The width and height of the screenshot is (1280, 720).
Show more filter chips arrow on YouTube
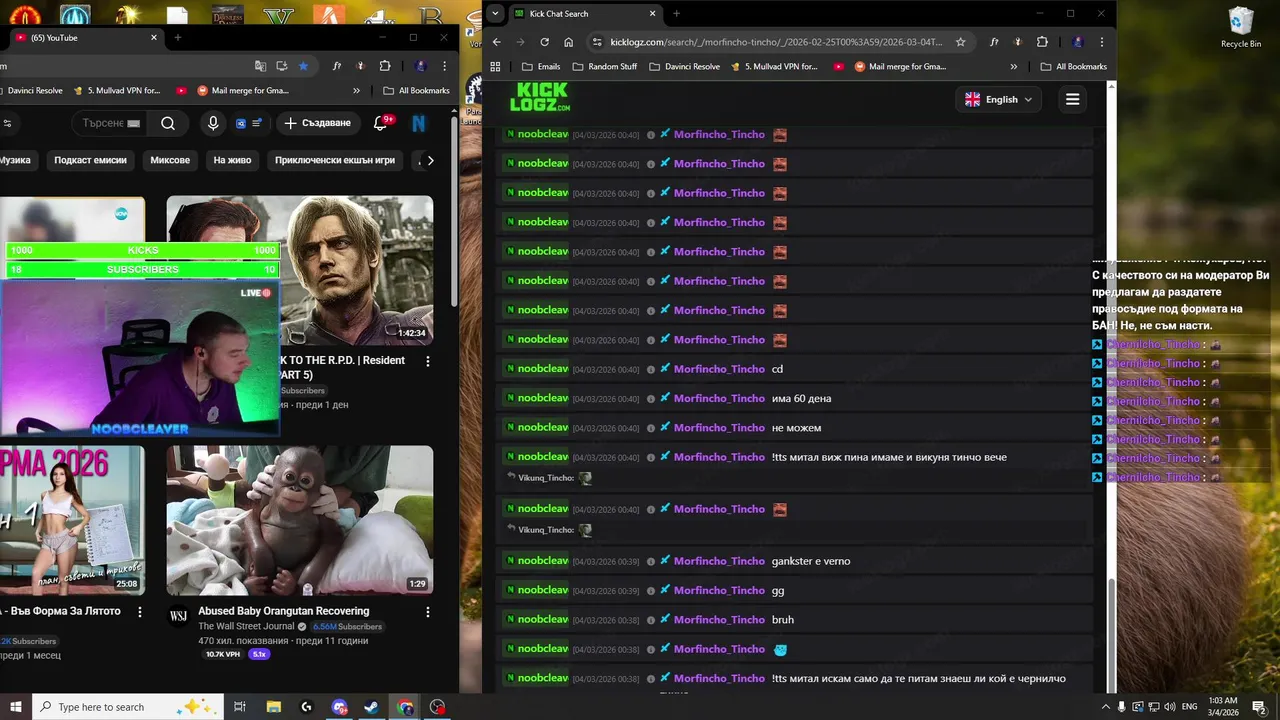click(x=430, y=160)
